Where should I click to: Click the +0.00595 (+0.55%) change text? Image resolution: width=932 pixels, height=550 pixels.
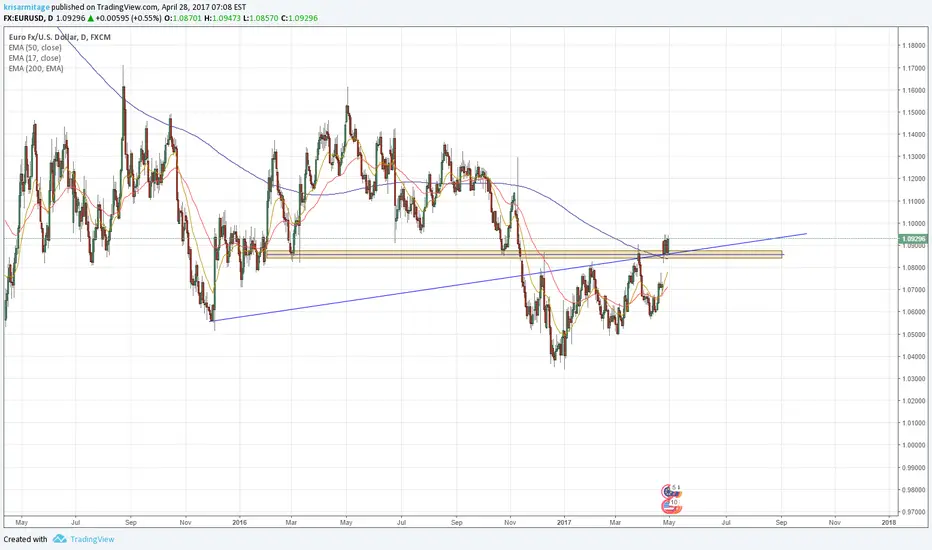tap(128, 18)
